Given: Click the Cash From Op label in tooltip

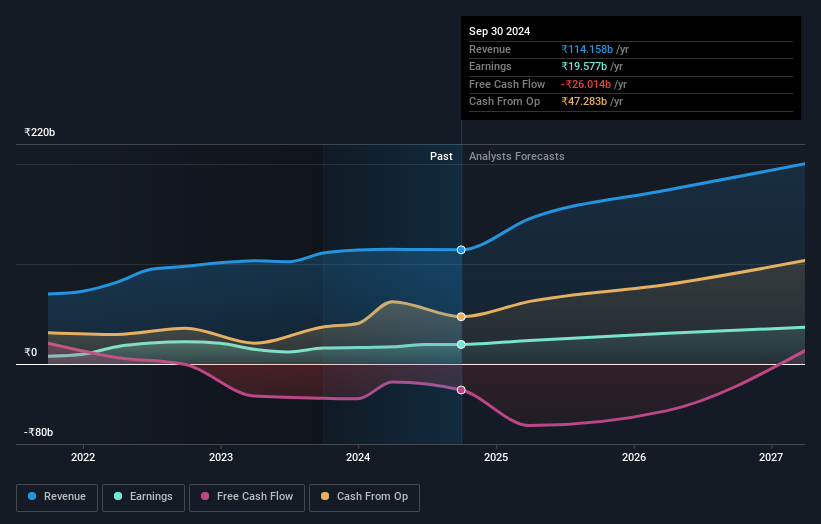Looking at the screenshot, I should pyautogui.click(x=504, y=102).
